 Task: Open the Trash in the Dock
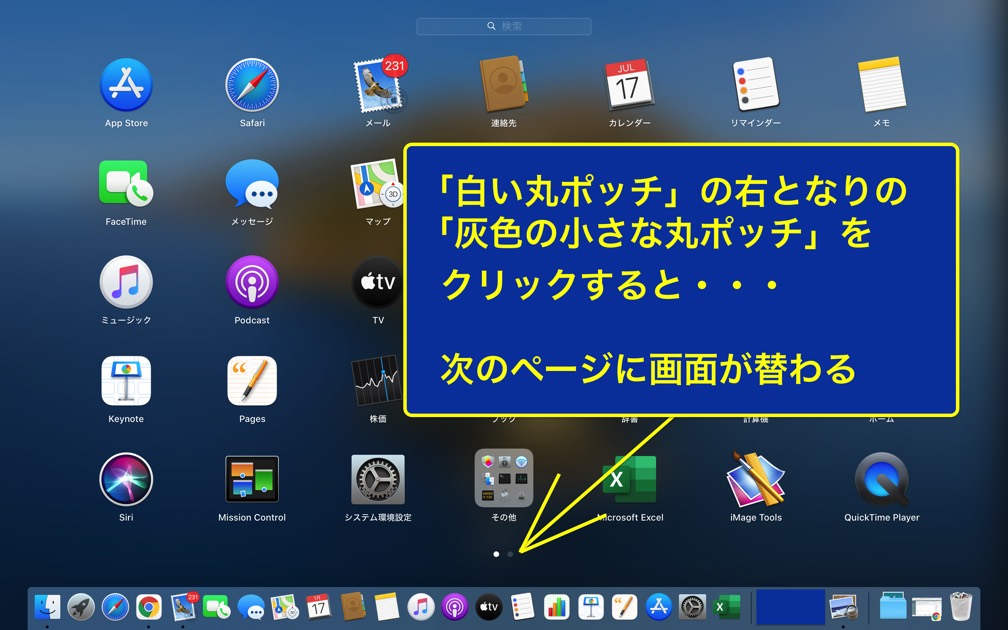[x=960, y=606]
